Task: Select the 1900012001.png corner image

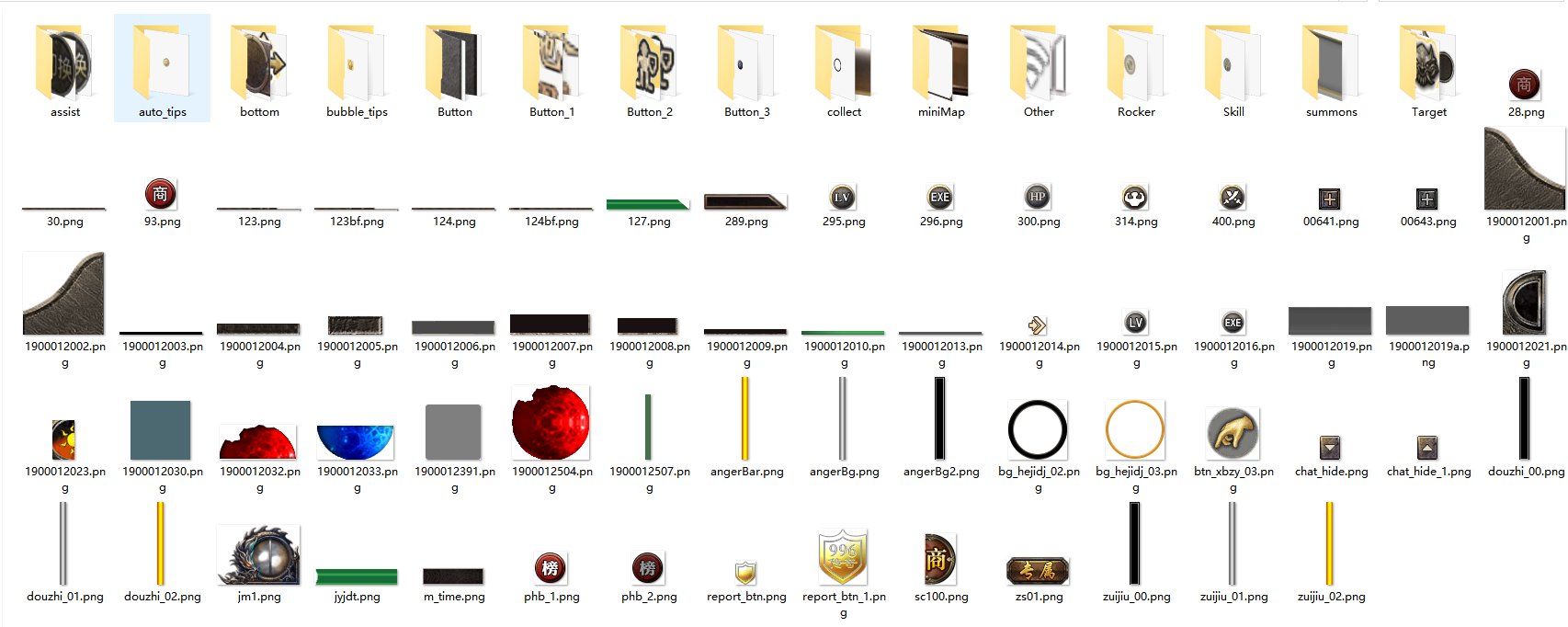Action: [1525, 168]
